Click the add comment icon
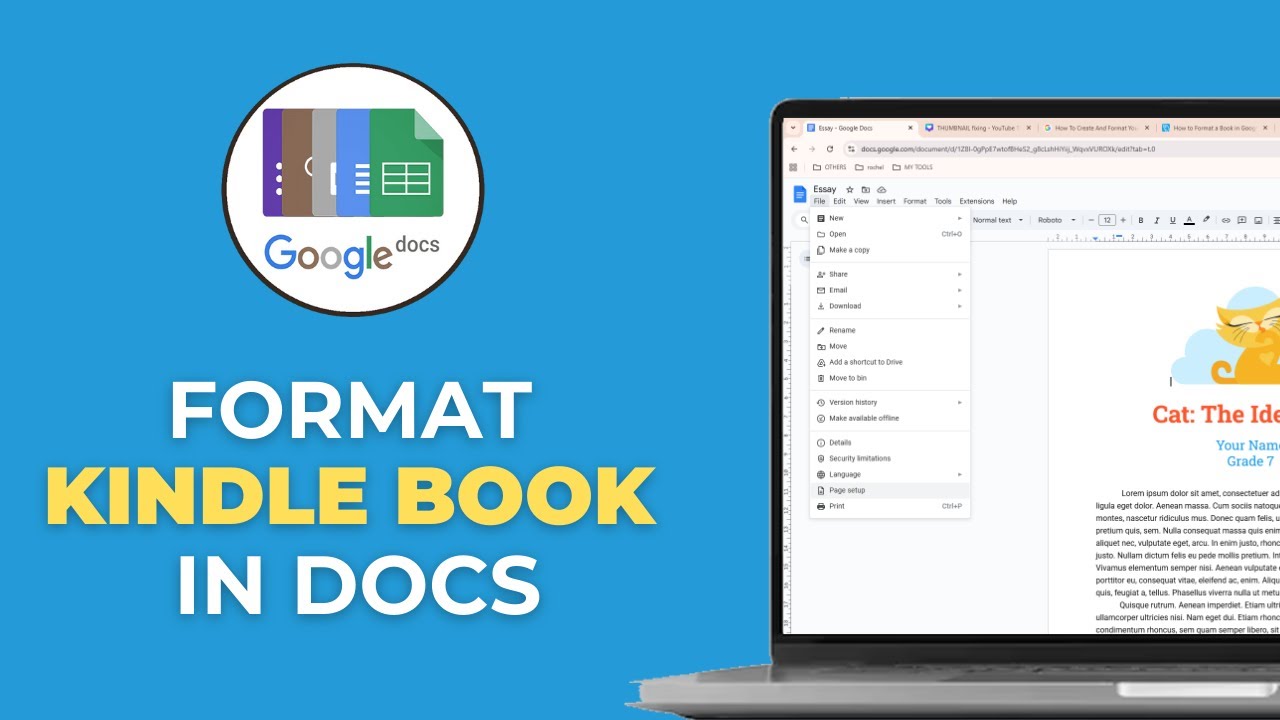Viewport: 1280px width, 720px height. pyautogui.click(x=1242, y=220)
